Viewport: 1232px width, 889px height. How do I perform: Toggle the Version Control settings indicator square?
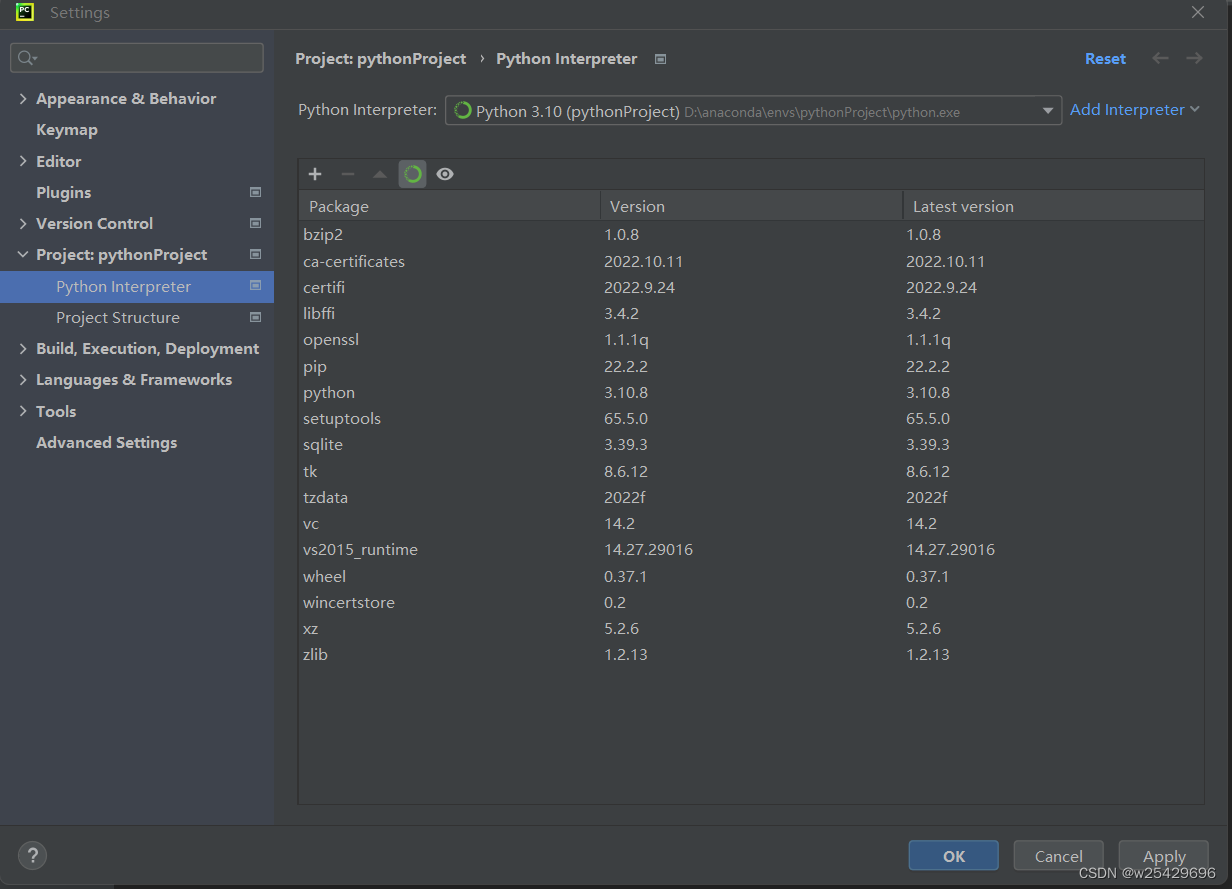tap(255, 223)
